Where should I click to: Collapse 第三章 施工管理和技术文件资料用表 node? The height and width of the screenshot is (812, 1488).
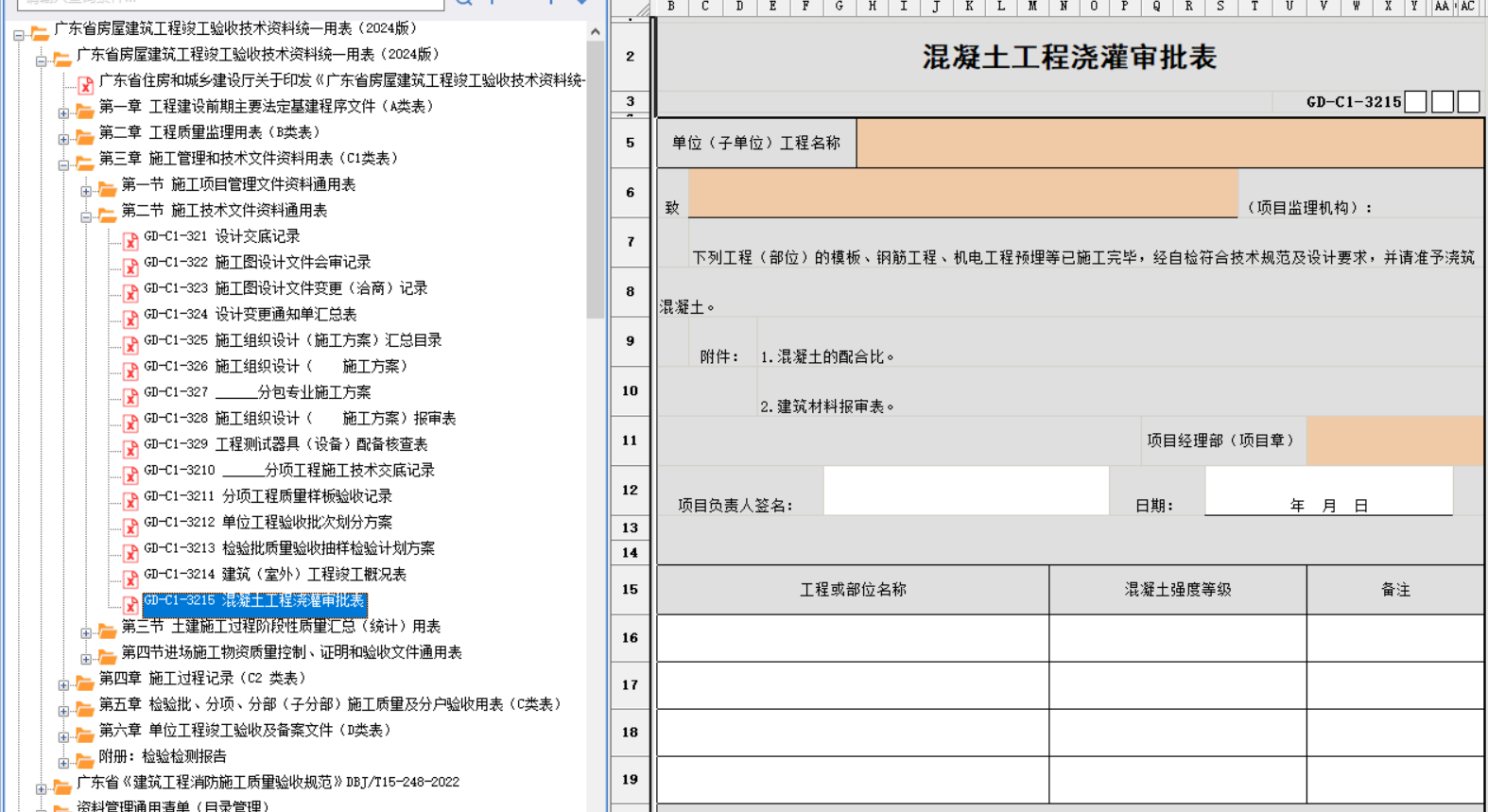pos(63,165)
